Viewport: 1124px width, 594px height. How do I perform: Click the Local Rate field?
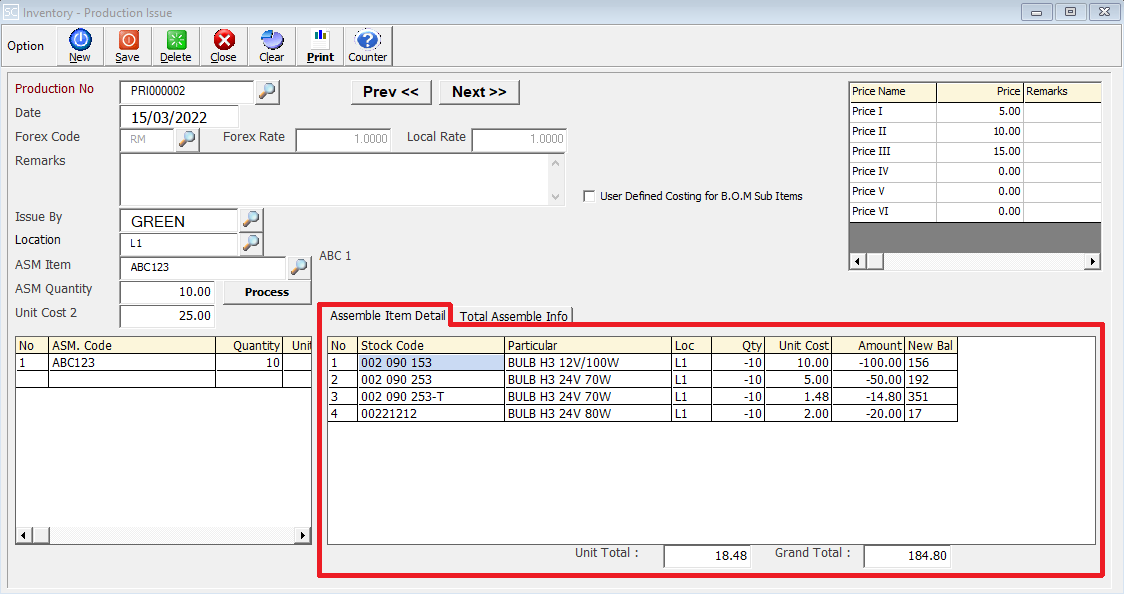[x=520, y=139]
